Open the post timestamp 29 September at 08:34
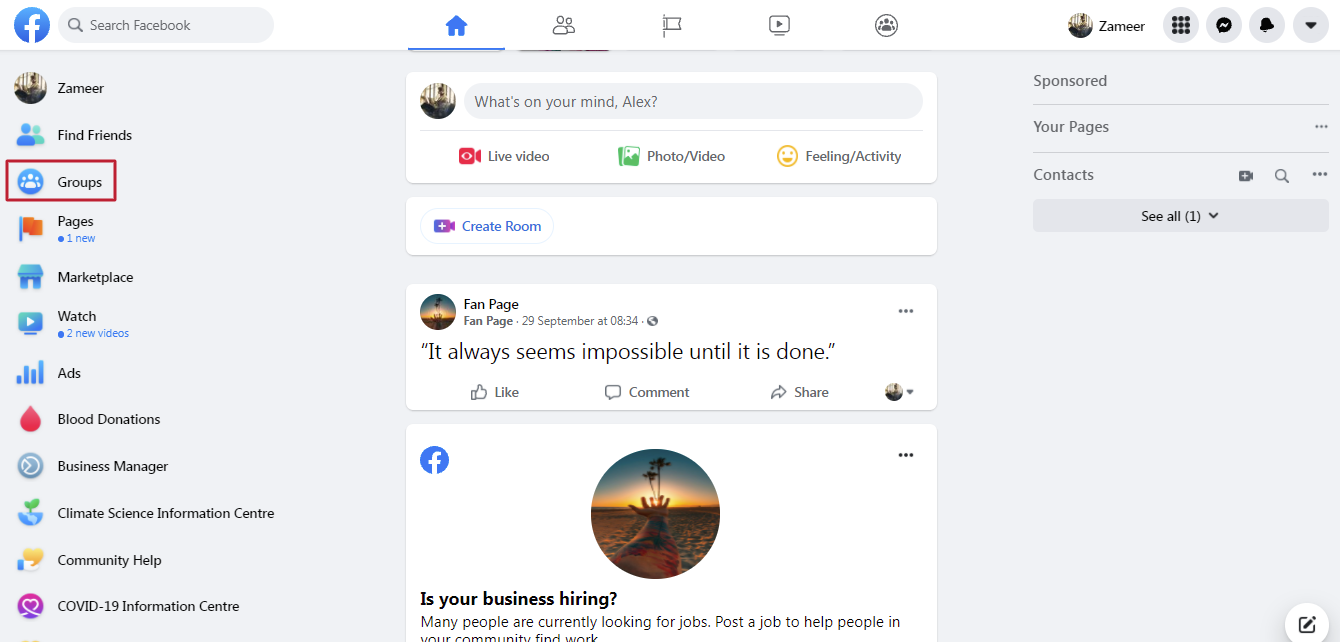1340x642 pixels. (x=580, y=321)
